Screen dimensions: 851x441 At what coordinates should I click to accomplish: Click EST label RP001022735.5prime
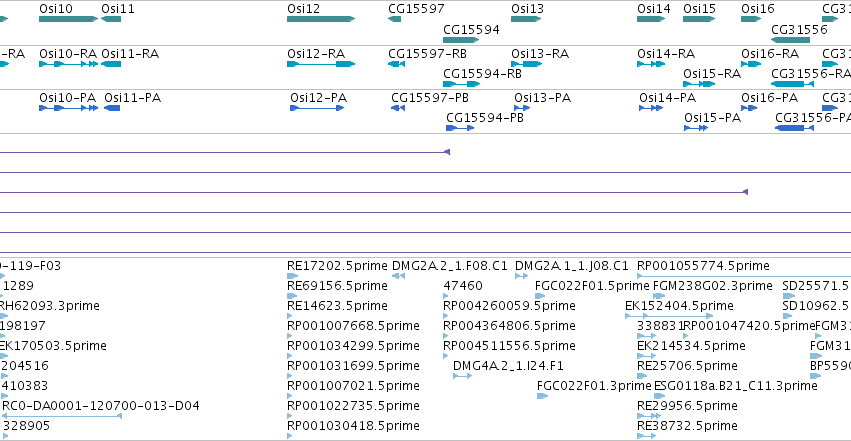point(353,406)
